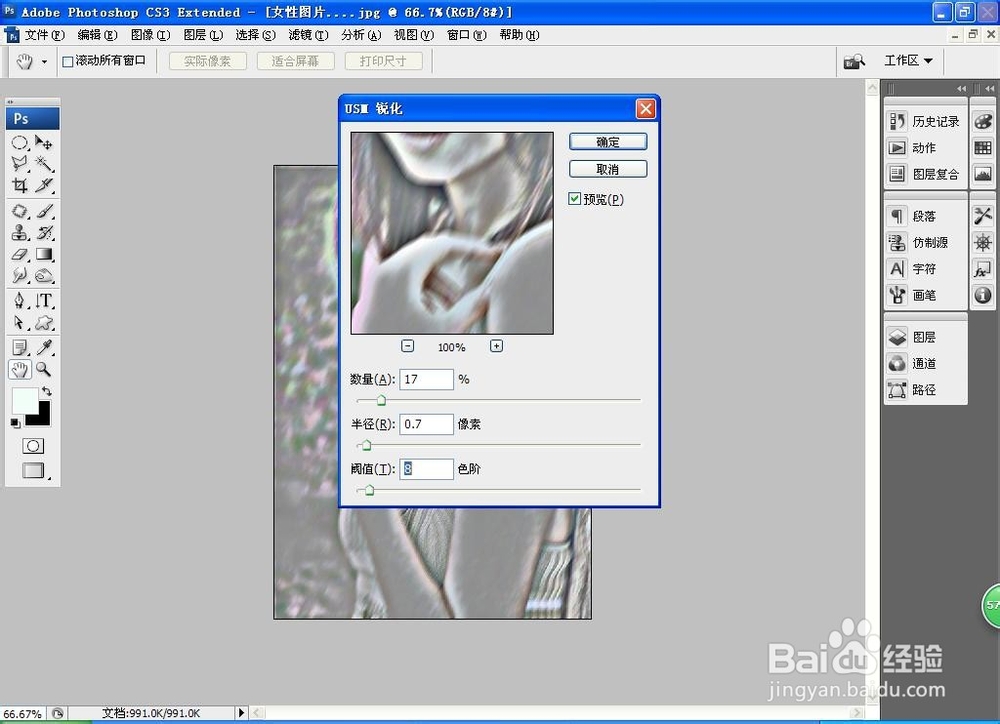Open the Window (窗口) menu
1000x724 pixels.
click(x=467, y=34)
